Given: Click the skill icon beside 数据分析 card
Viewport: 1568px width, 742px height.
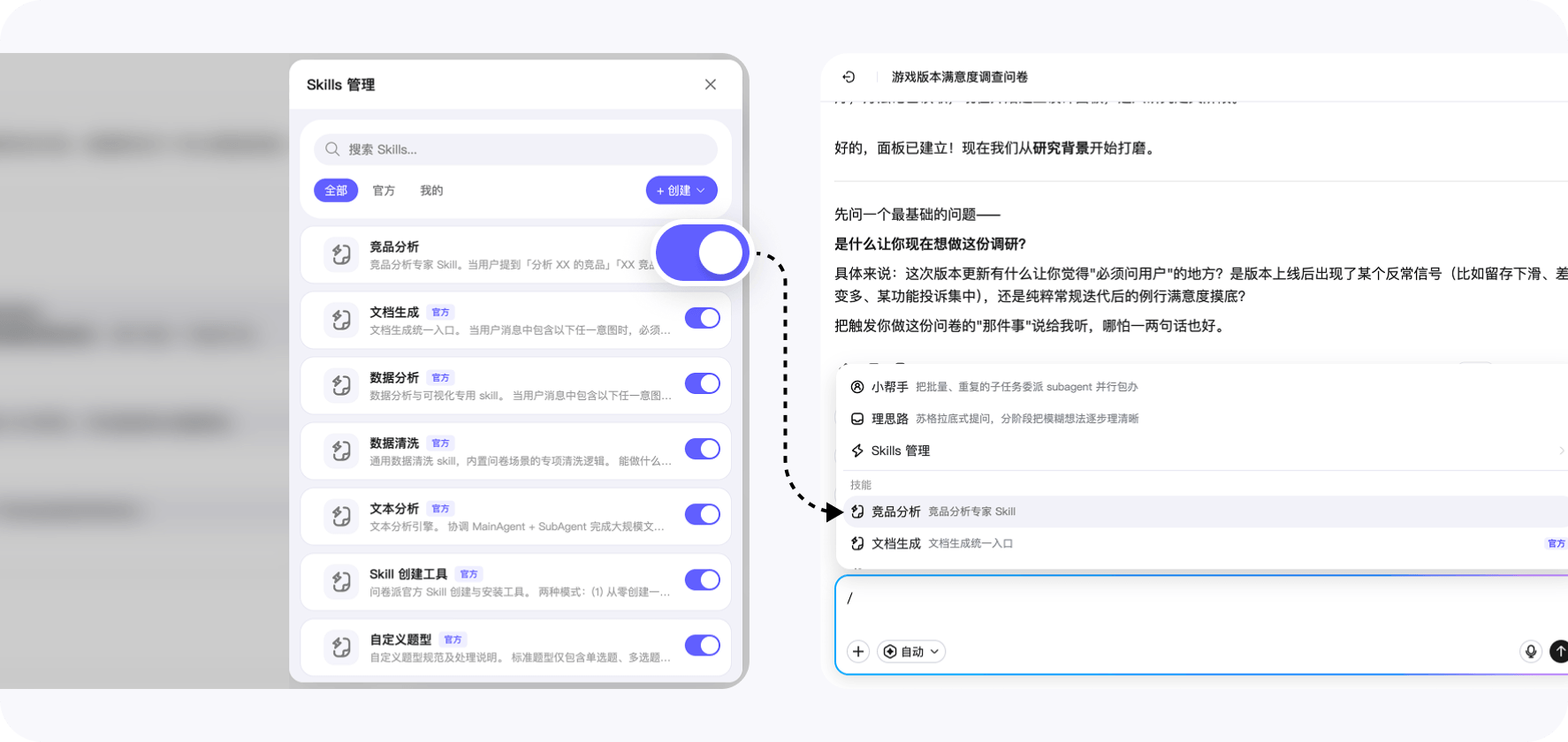Looking at the screenshot, I should point(341,385).
